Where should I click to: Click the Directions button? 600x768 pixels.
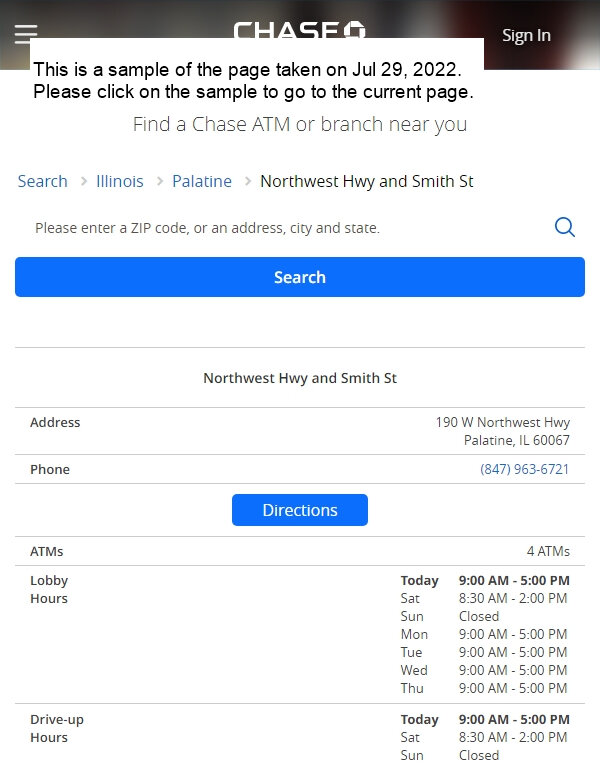coord(300,510)
